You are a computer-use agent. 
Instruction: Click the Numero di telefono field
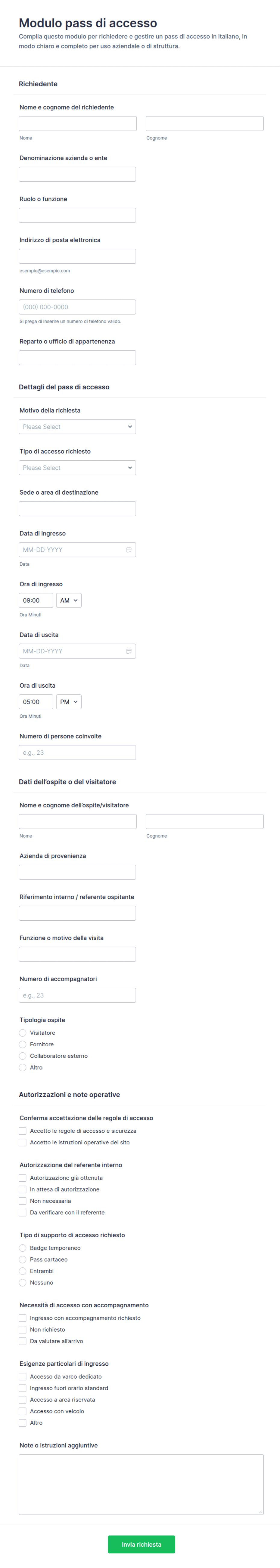[77, 307]
